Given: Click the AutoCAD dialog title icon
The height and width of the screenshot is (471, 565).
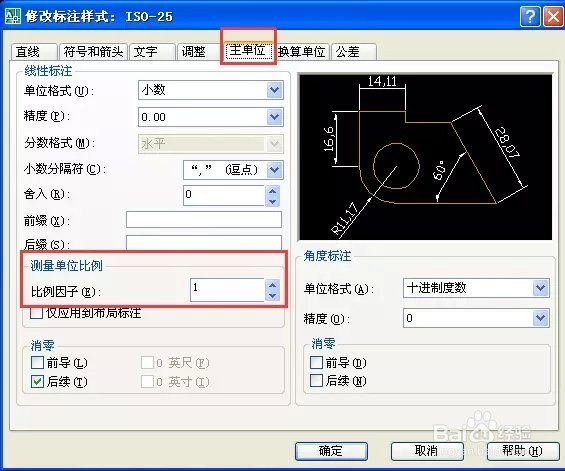Looking at the screenshot, I should (14, 16).
